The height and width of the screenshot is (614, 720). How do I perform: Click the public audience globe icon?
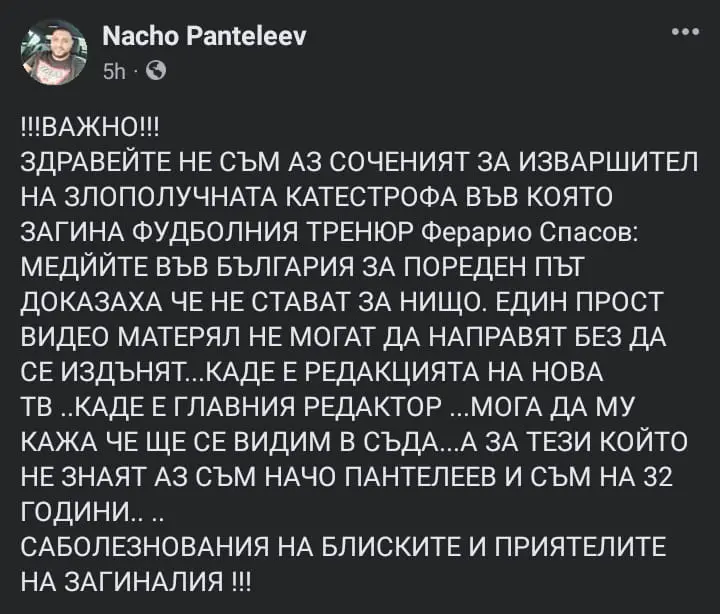point(158,72)
